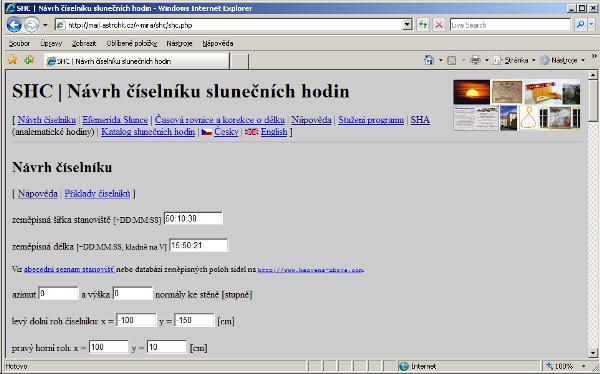Open the Soubor menu
This screenshot has width=600, height=374.
pyautogui.click(x=20, y=44)
